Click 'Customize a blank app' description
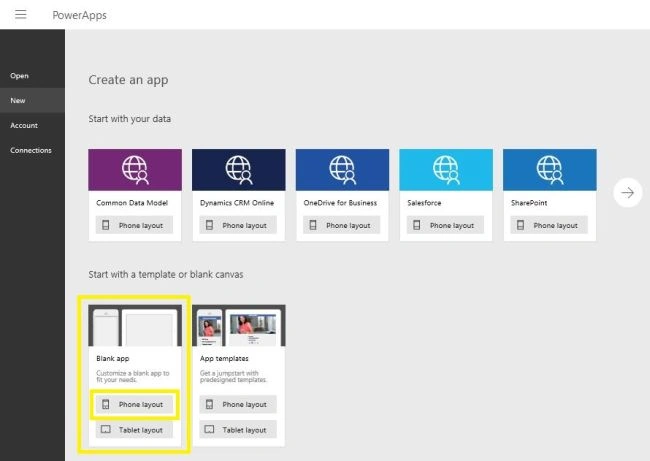Screen dimensions: 650x461 (x=133, y=376)
